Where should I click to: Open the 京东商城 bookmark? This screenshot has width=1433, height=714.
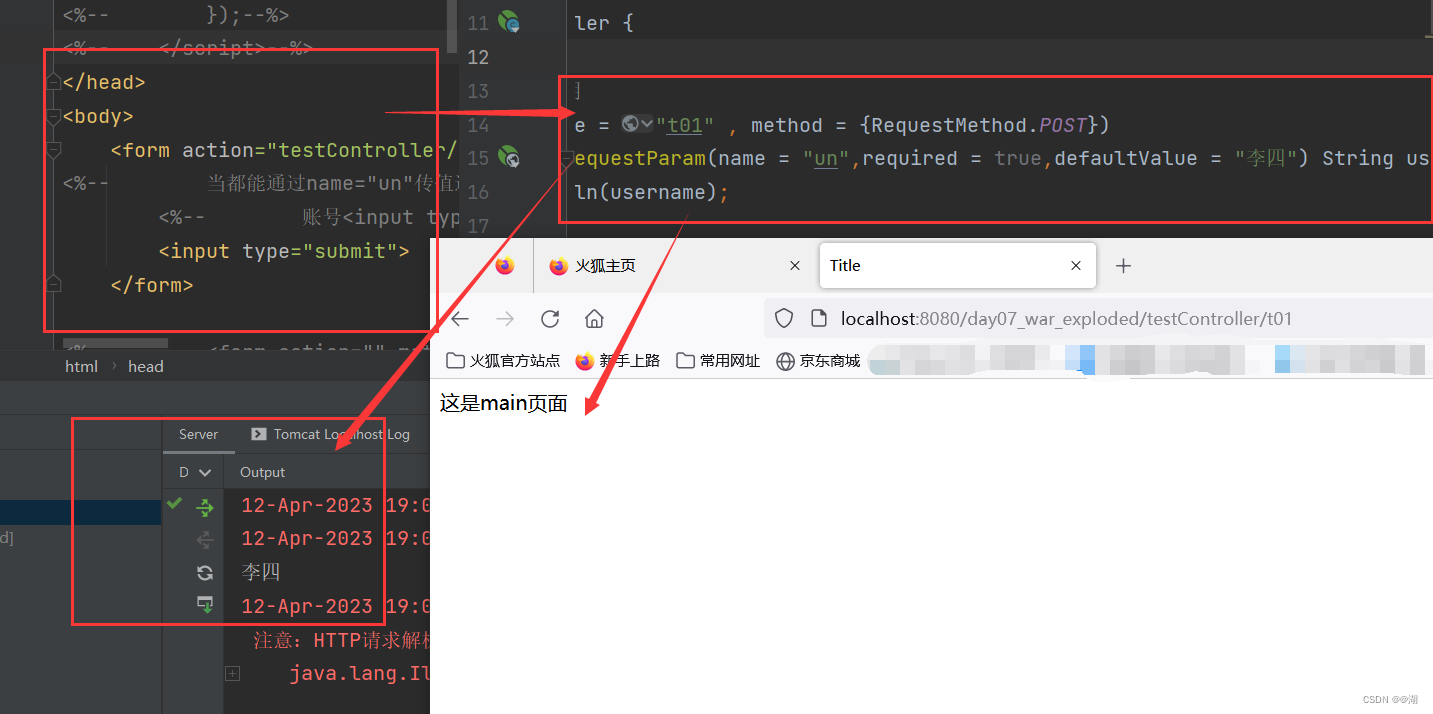click(x=818, y=361)
